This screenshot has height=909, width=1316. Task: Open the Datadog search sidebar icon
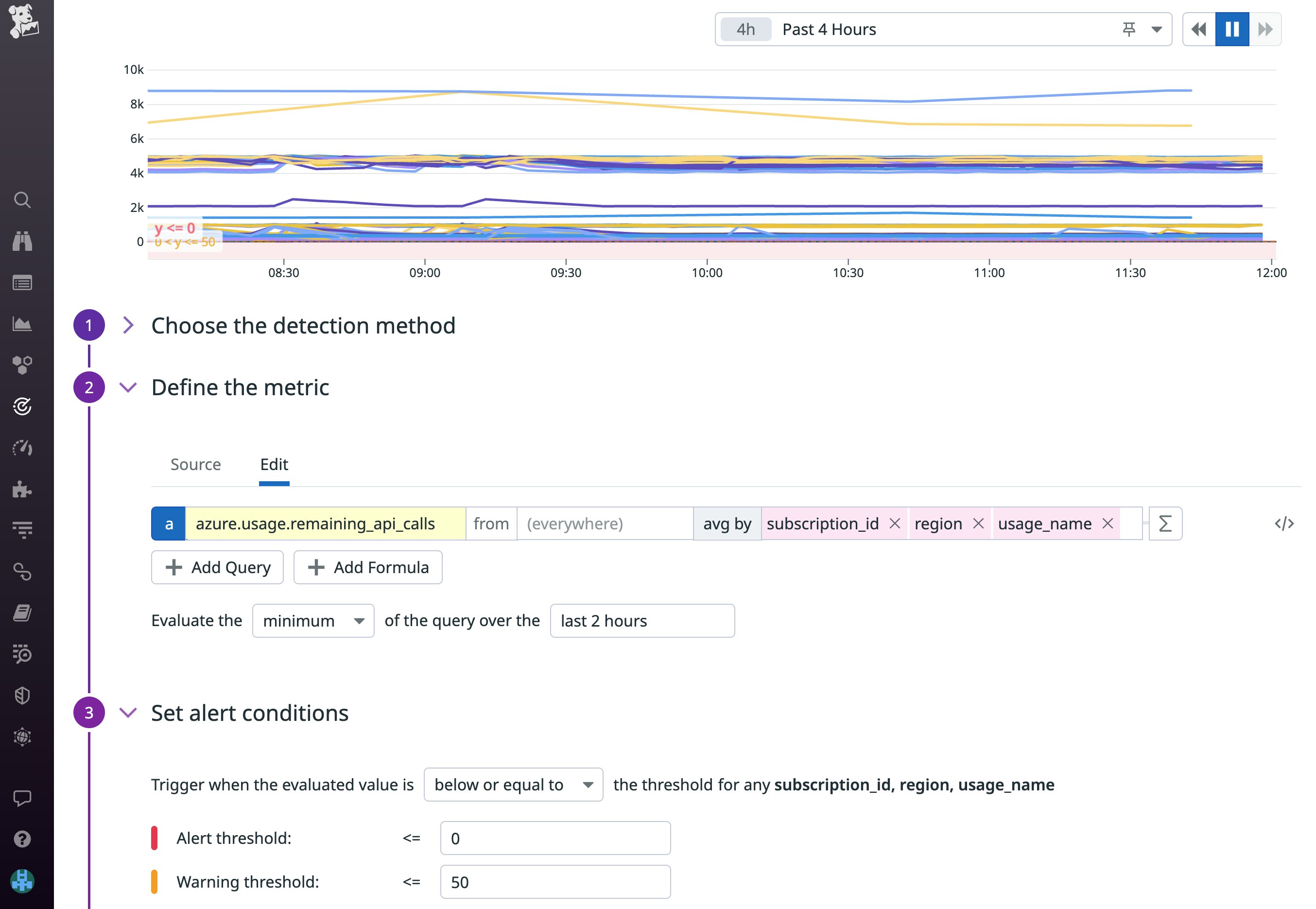point(23,200)
